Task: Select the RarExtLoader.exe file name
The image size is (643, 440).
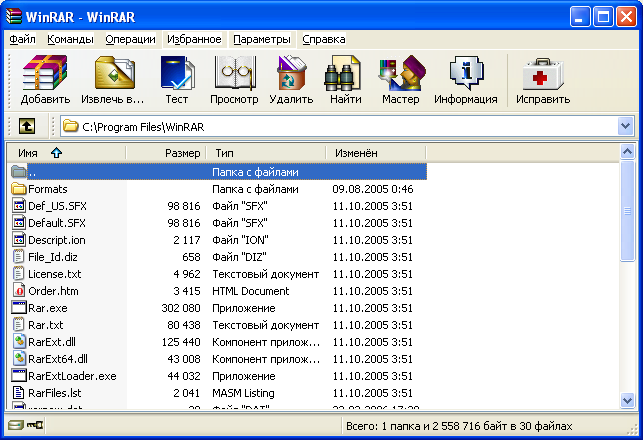Action: pyautogui.click(x=72, y=376)
